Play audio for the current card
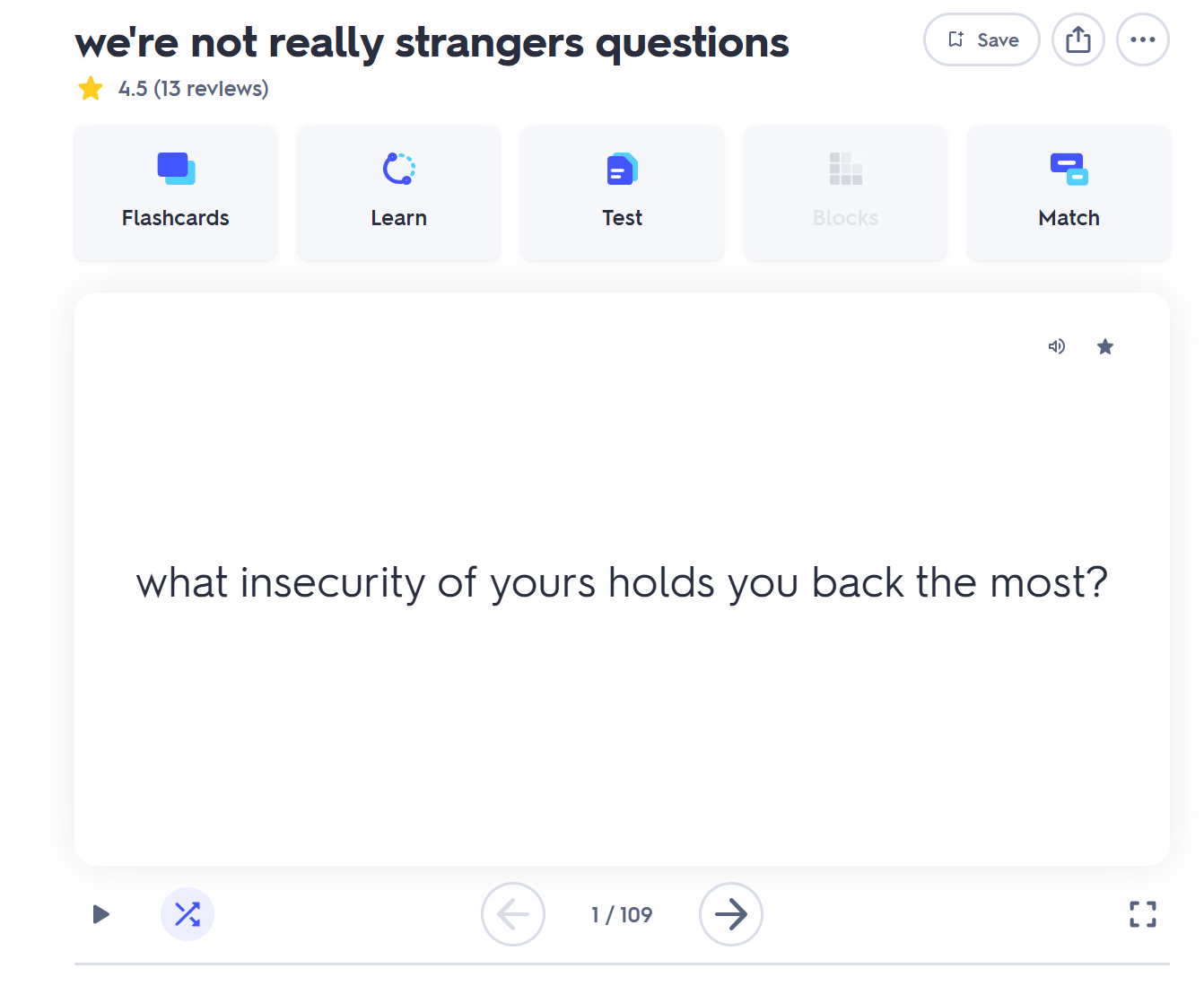 [1057, 346]
